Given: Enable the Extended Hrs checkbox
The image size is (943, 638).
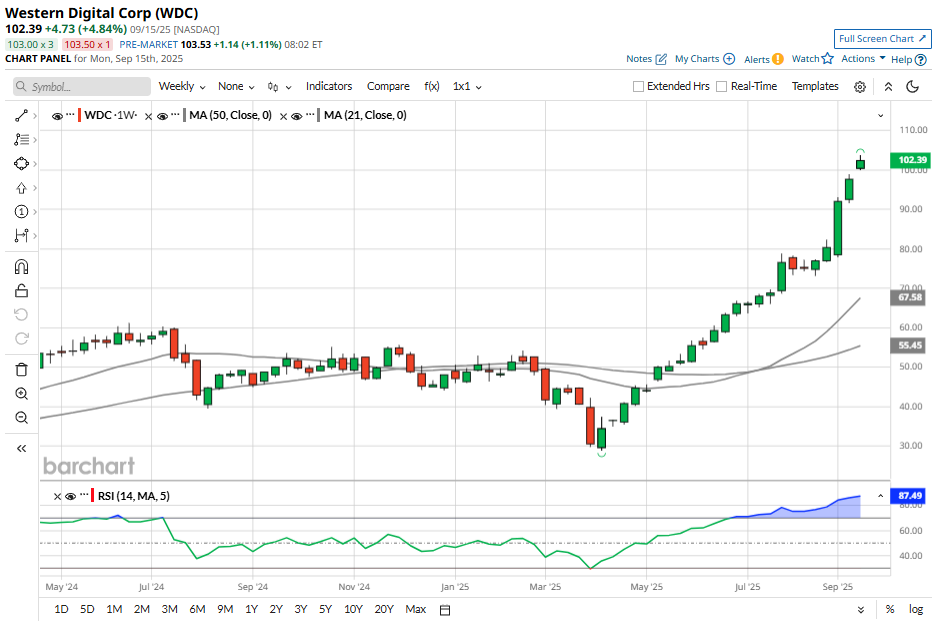Looking at the screenshot, I should tap(639, 87).
